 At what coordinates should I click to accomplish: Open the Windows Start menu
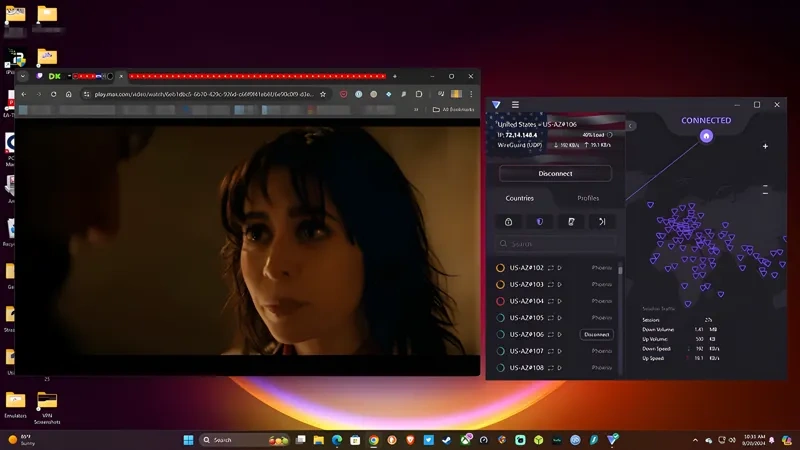188,440
